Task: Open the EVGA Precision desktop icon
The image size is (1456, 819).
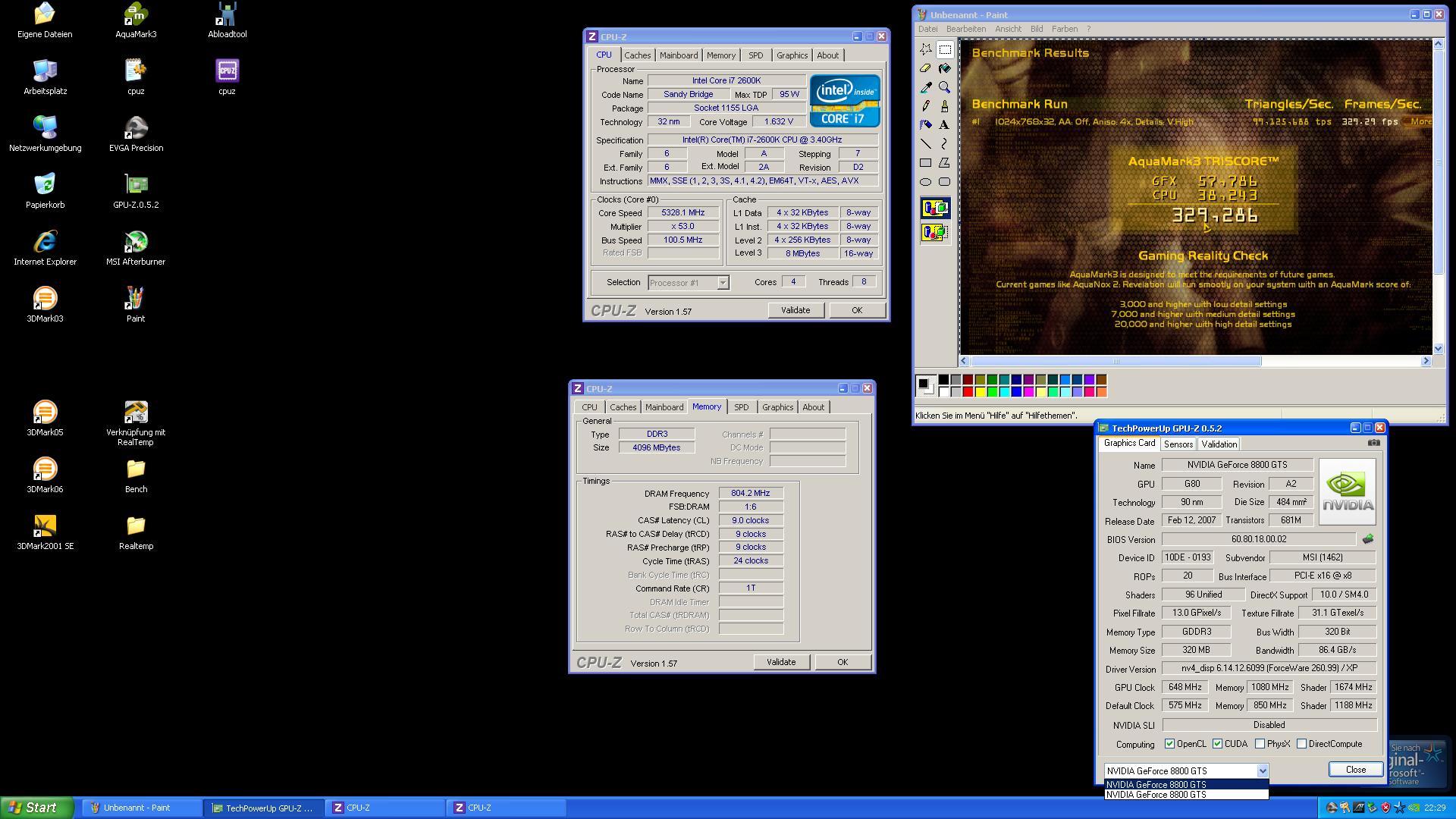Action: (x=136, y=134)
